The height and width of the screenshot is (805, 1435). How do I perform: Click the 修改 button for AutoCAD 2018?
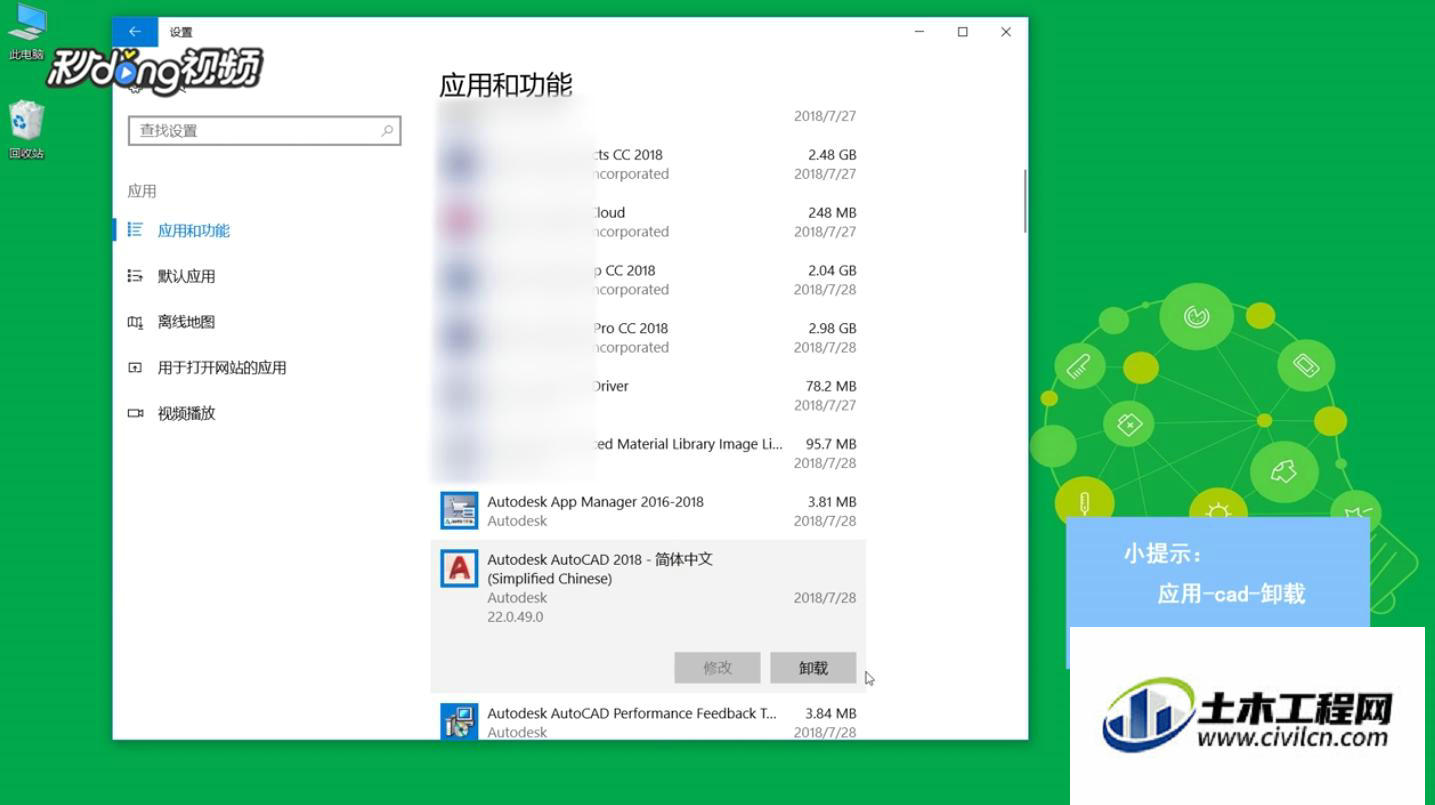[717, 668]
